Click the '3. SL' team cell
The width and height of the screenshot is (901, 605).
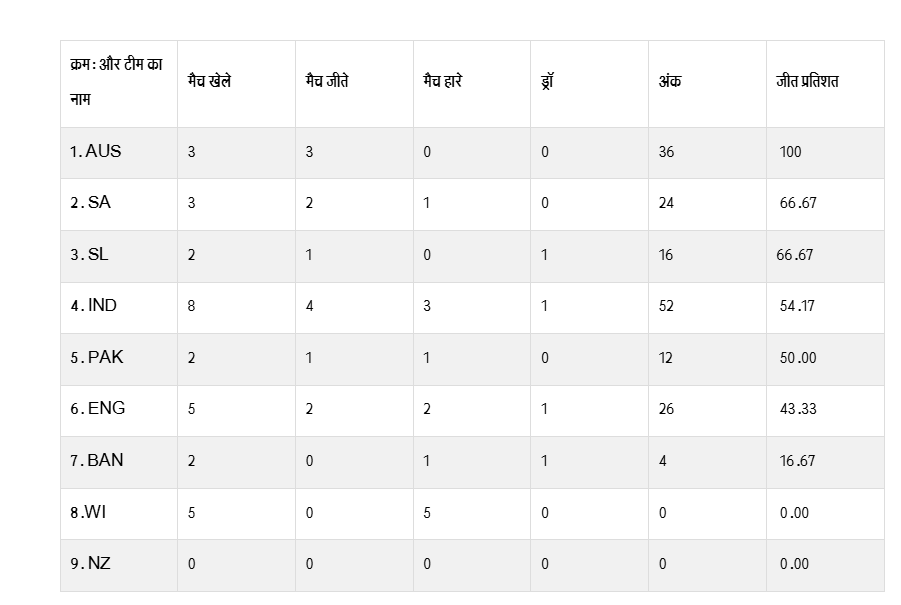point(89,255)
